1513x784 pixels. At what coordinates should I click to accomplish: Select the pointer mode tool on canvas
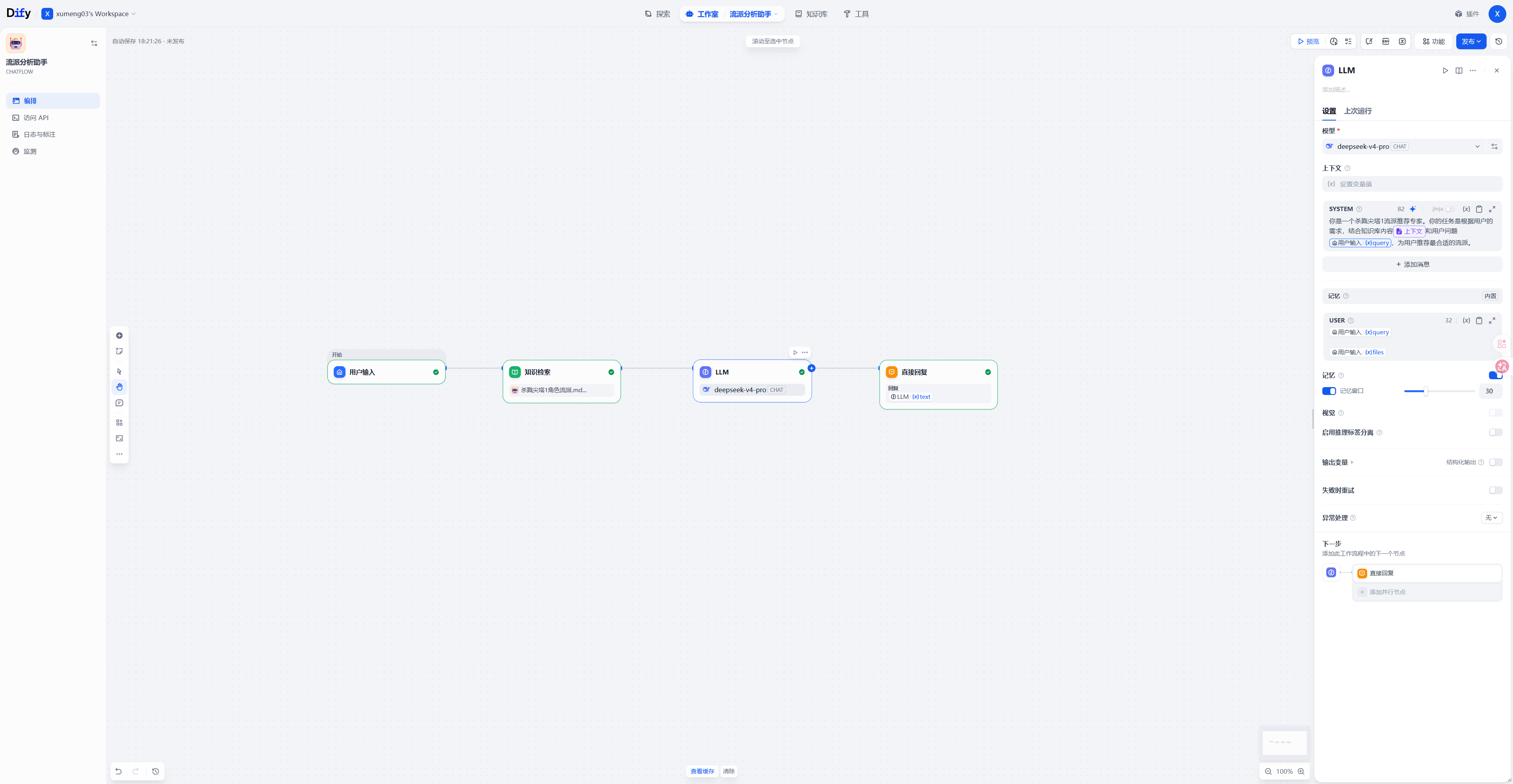119,371
